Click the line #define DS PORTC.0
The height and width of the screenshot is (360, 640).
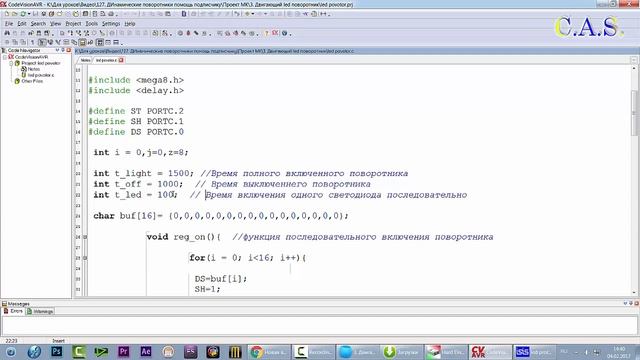[x=136, y=132]
